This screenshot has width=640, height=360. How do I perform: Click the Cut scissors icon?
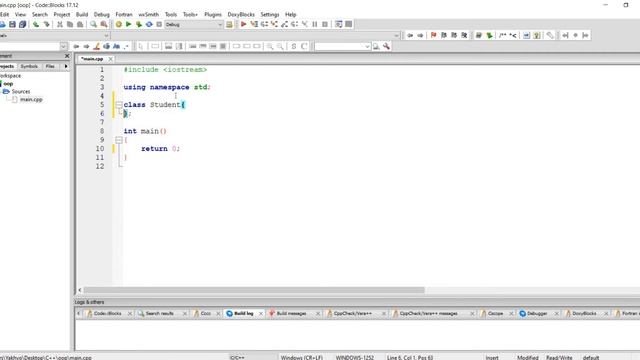pyautogui.click(x=60, y=24)
